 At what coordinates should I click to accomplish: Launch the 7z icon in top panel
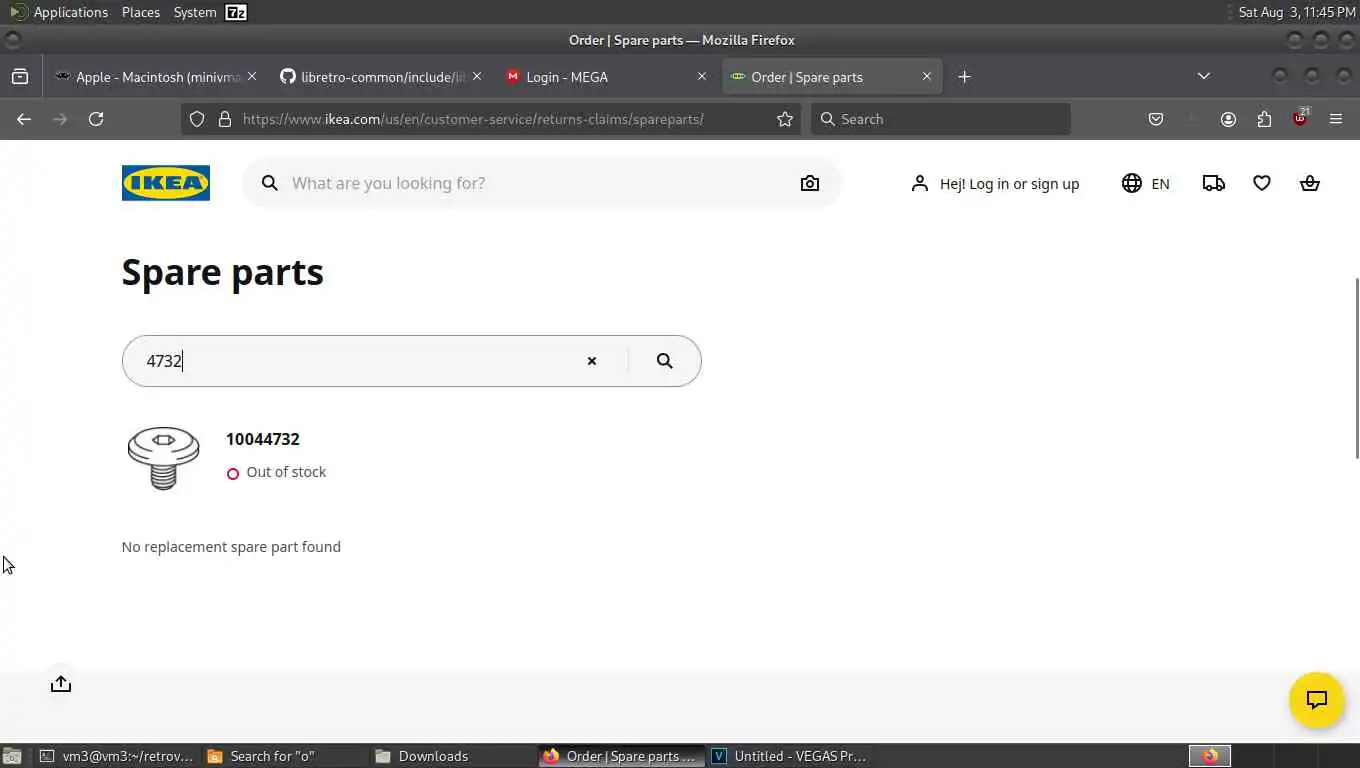(236, 12)
